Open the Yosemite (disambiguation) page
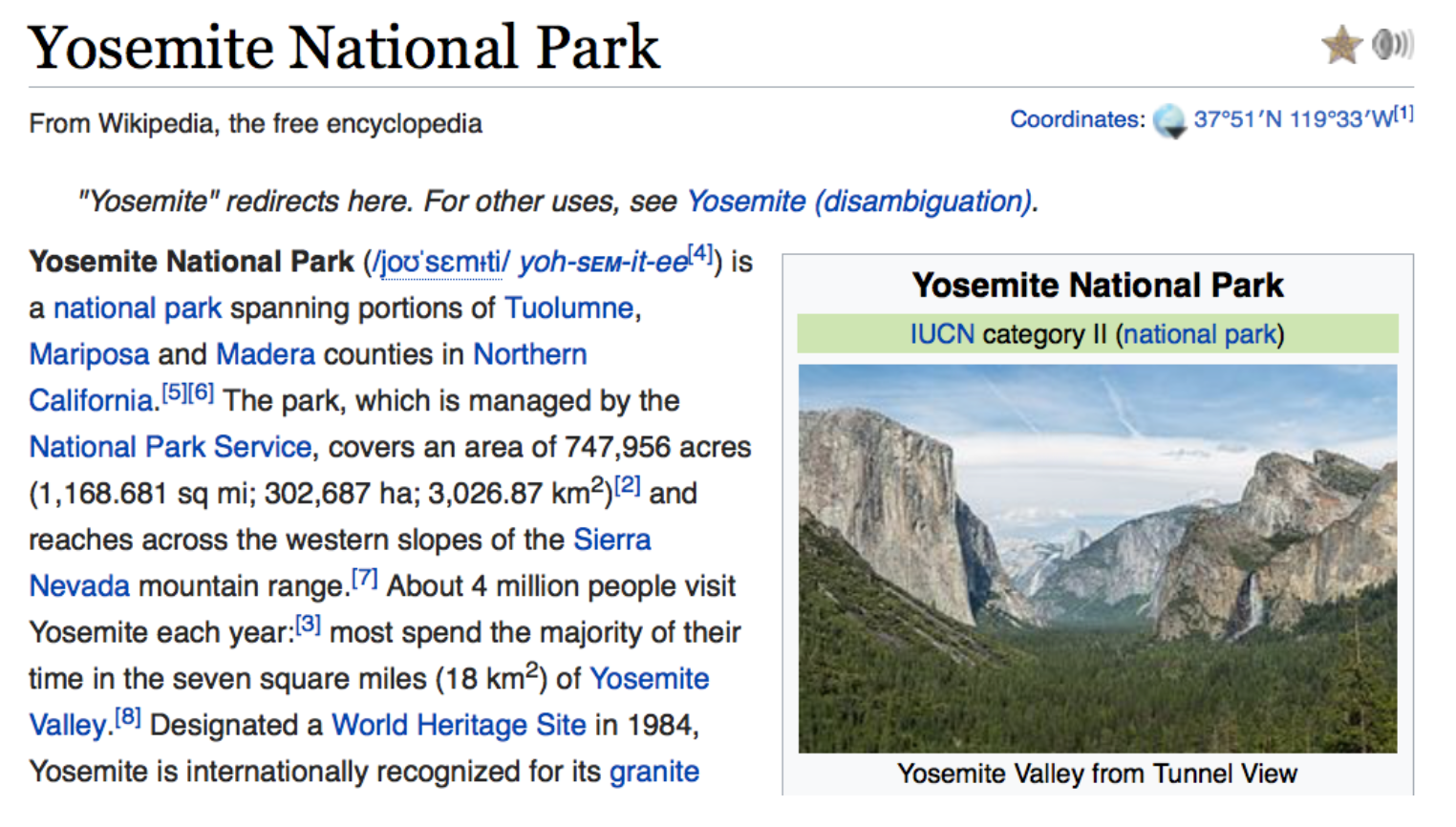Image resolution: width=1456 pixels, height=827 pixels. coord(858,201)
